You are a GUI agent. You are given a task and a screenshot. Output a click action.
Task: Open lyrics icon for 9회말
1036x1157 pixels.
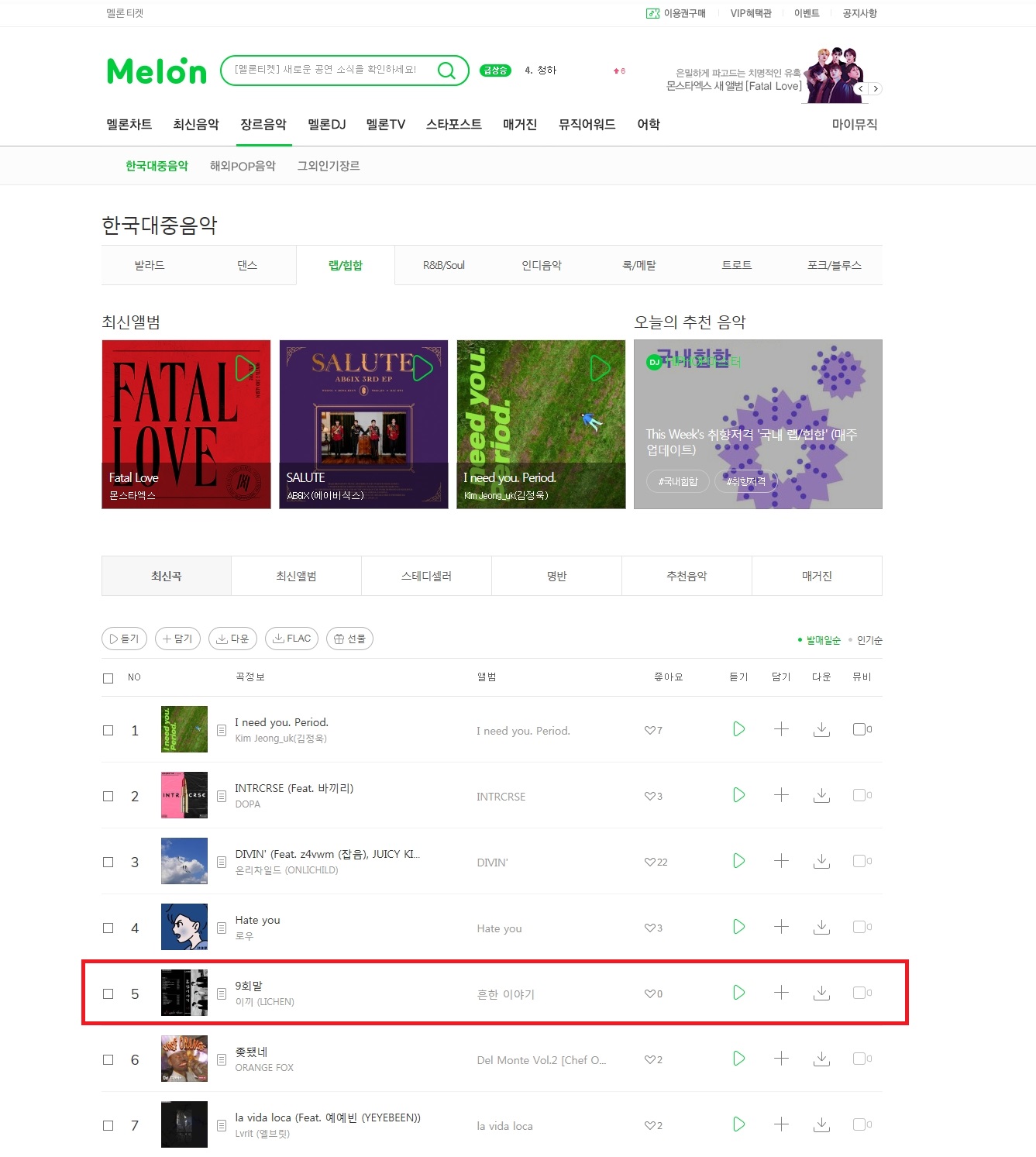pyautogui.click(x=222, y=993)
